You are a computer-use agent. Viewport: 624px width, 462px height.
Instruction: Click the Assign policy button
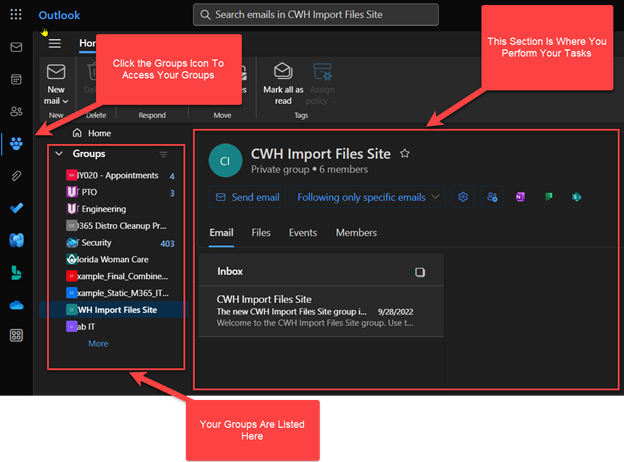tap(322, 84)
